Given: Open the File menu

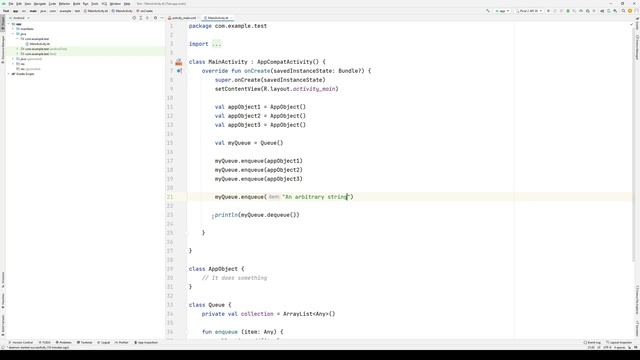Looking at the screenshot, I should click(11, 4).
